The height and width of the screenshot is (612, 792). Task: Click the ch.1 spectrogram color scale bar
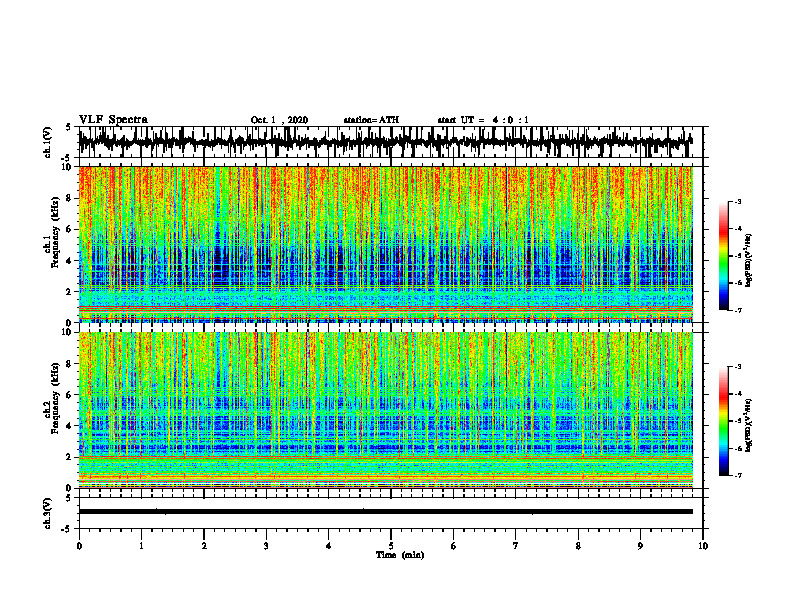click(x=724, y=256)
